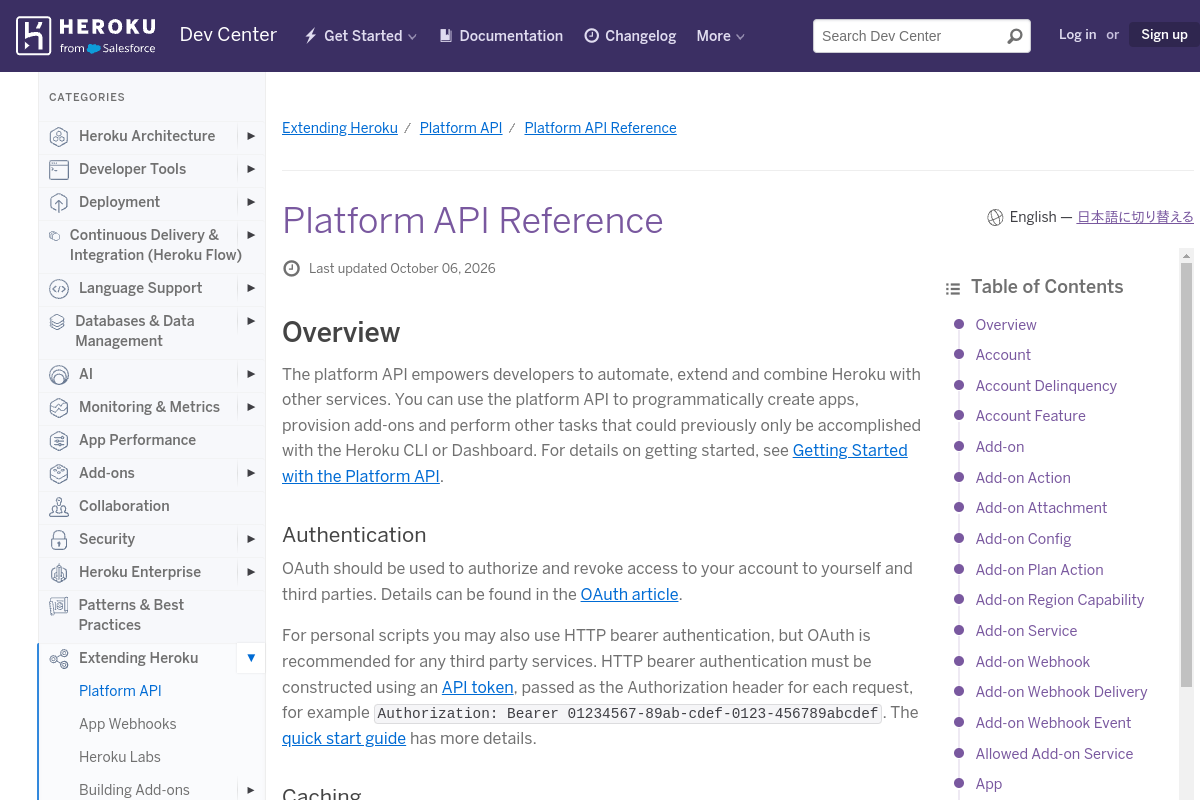Jump to Add-on Webhook Delivery in contents
Screen dimensions: 1200x800
pyautogui.click(x=1061, y=692)
